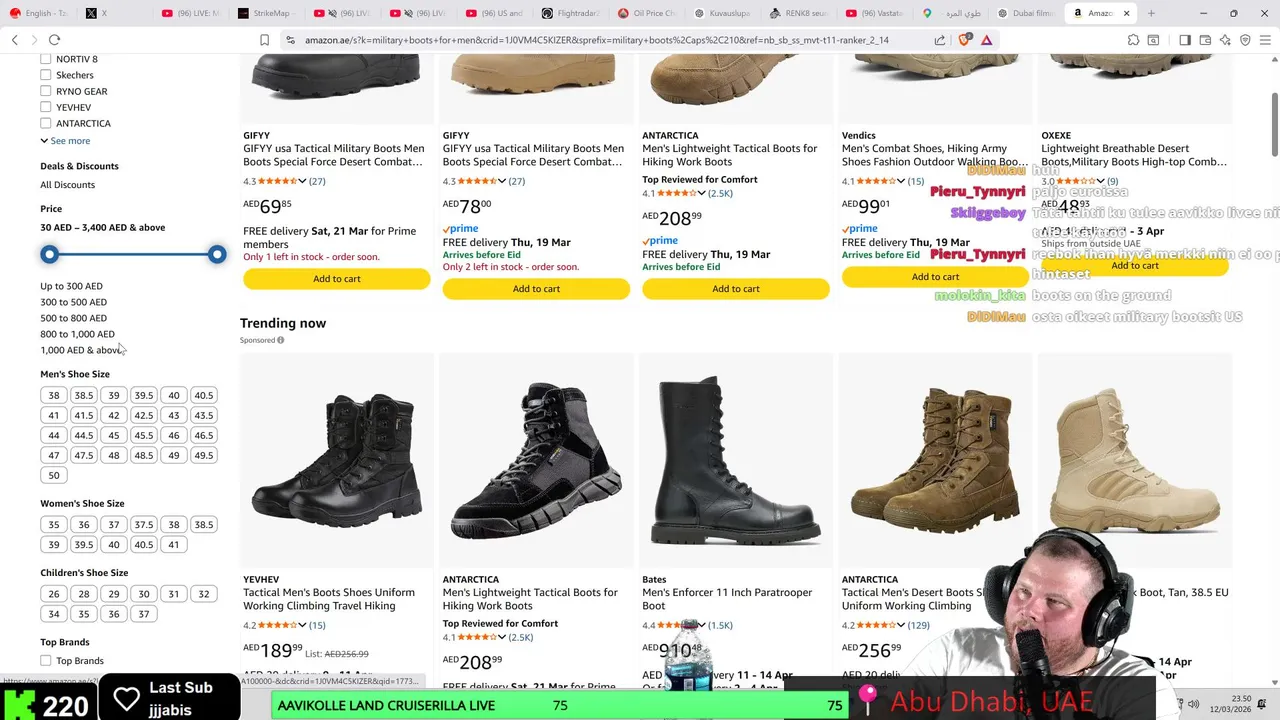Reload the page with browser refresh icon
This screenshot has height=720, width=1280.
(54, 40)
